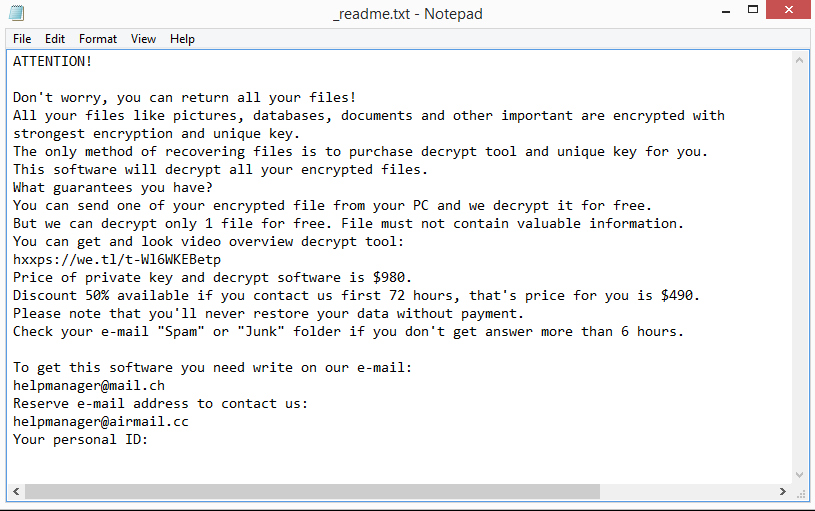
Task: Open the Edit menu
Action: [55, 39]
